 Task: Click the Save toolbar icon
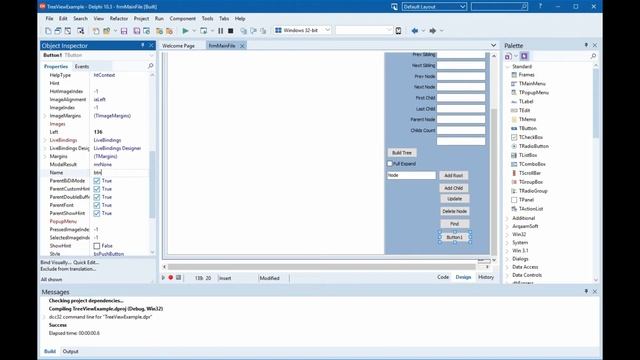coord(124,31)
